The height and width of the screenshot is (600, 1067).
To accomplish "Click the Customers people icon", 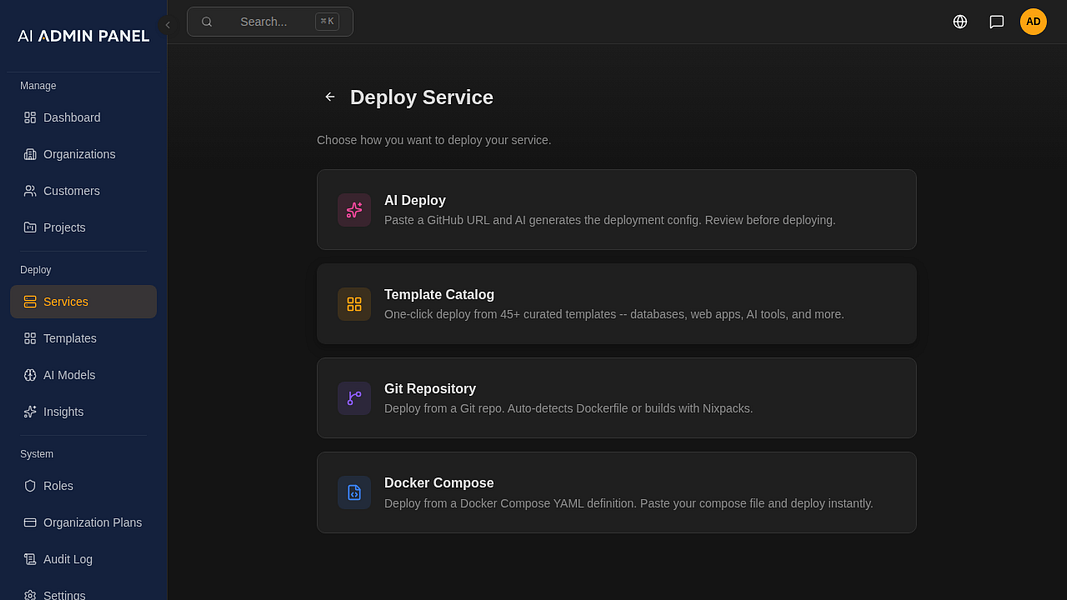I will click(30, 191).
